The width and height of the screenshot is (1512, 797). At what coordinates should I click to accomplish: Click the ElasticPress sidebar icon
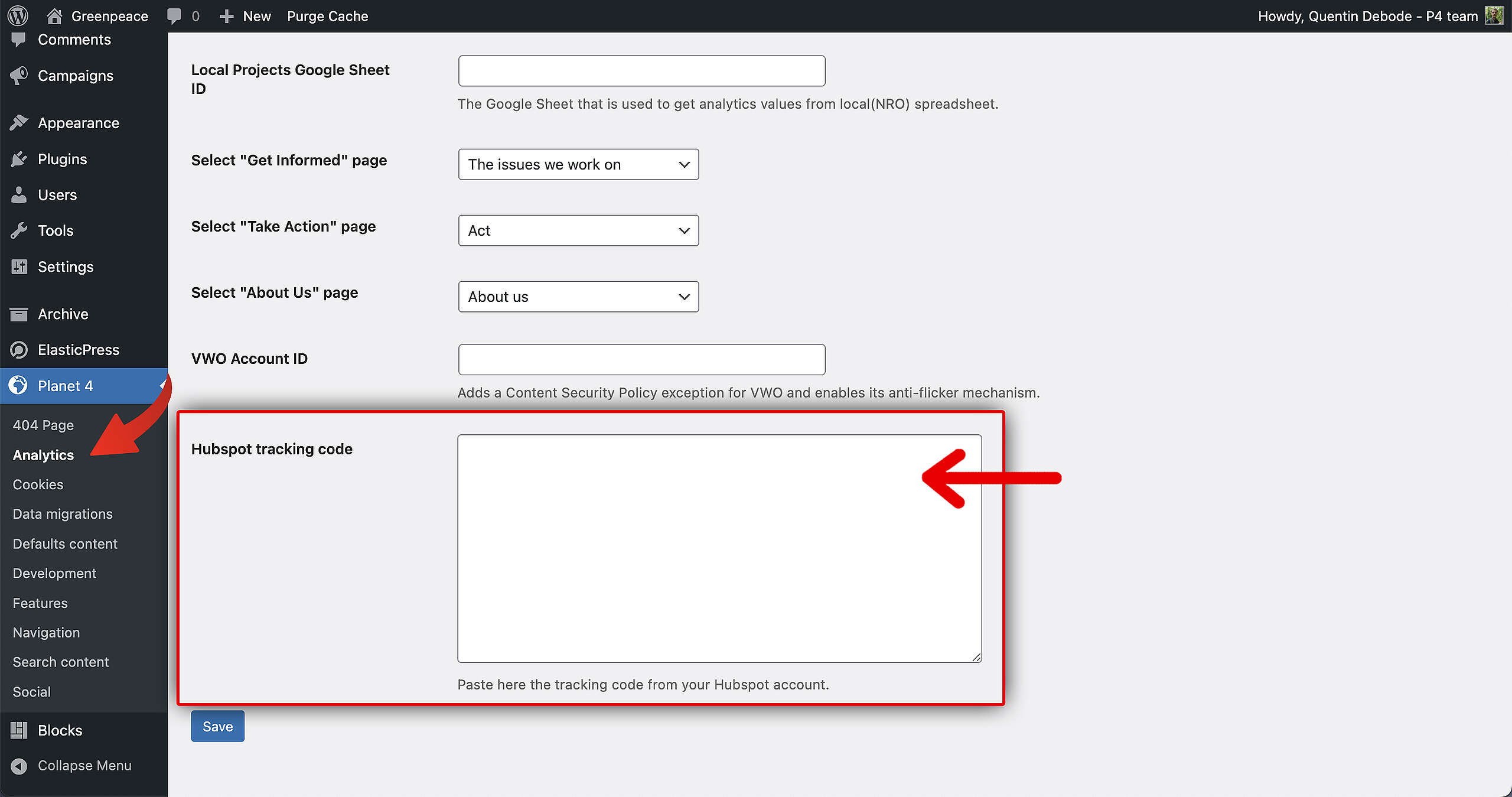pyautogui.click(x=19, y=350)
